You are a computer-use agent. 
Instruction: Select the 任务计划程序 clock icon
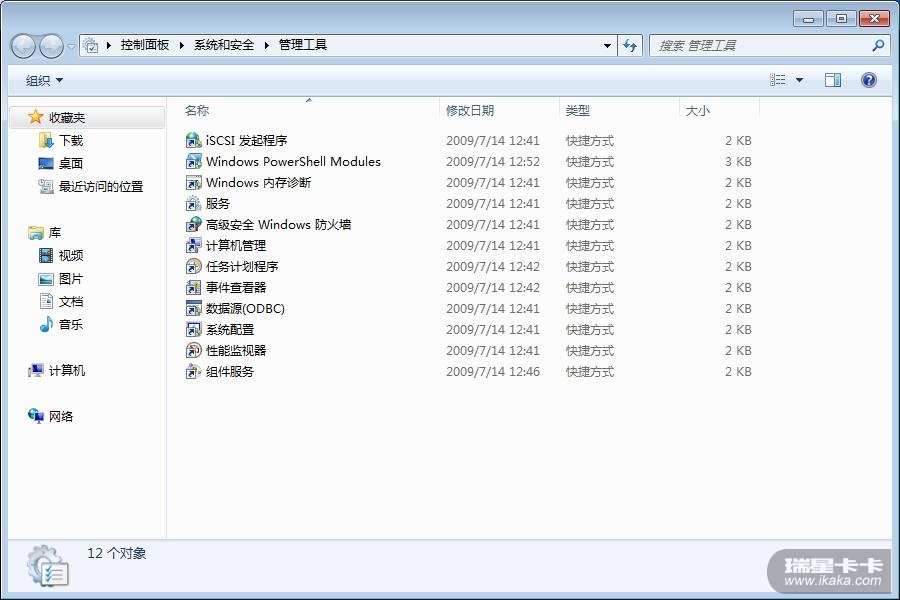[193, 266]
